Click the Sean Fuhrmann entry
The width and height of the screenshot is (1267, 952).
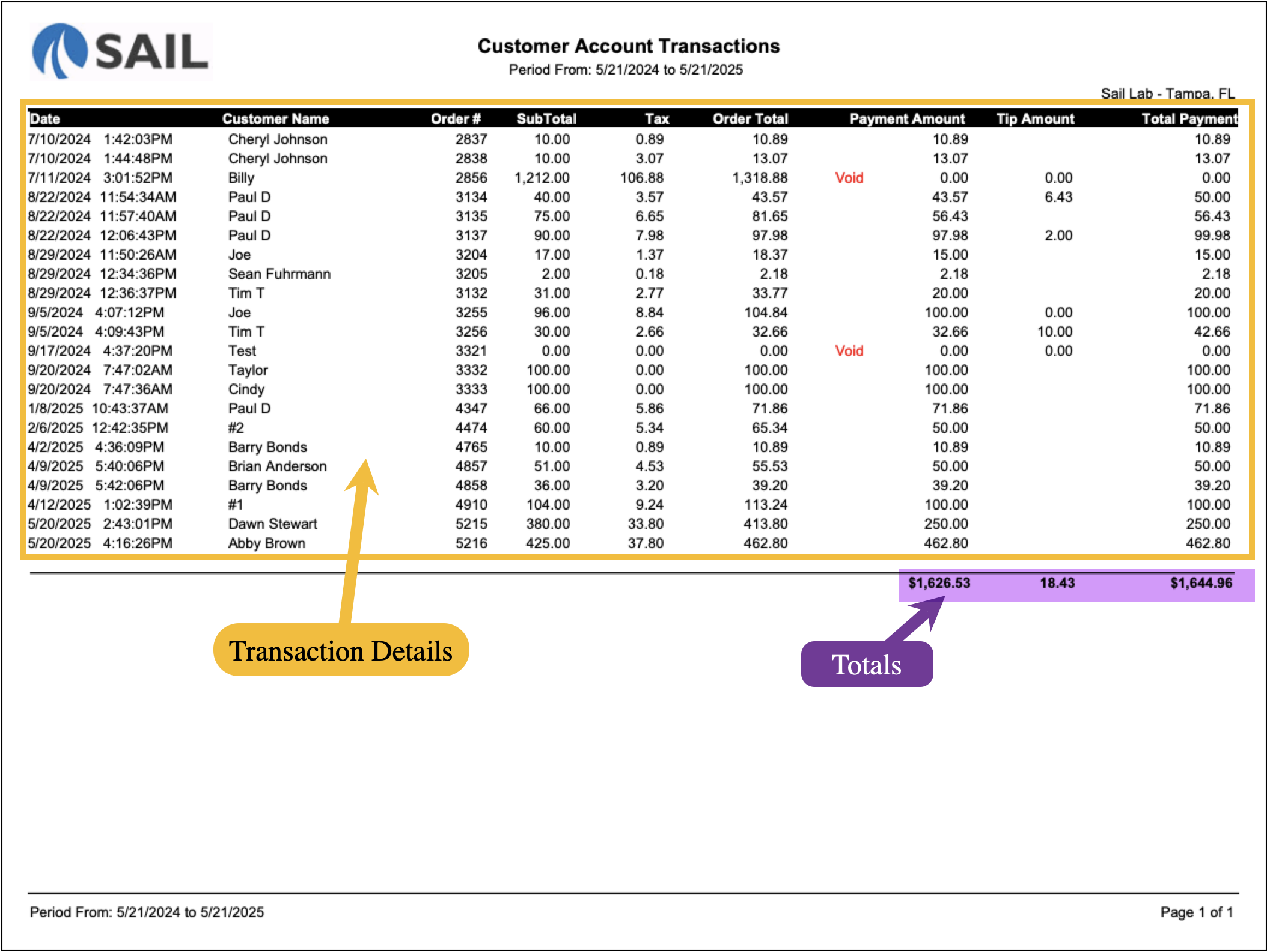[279, 274]
